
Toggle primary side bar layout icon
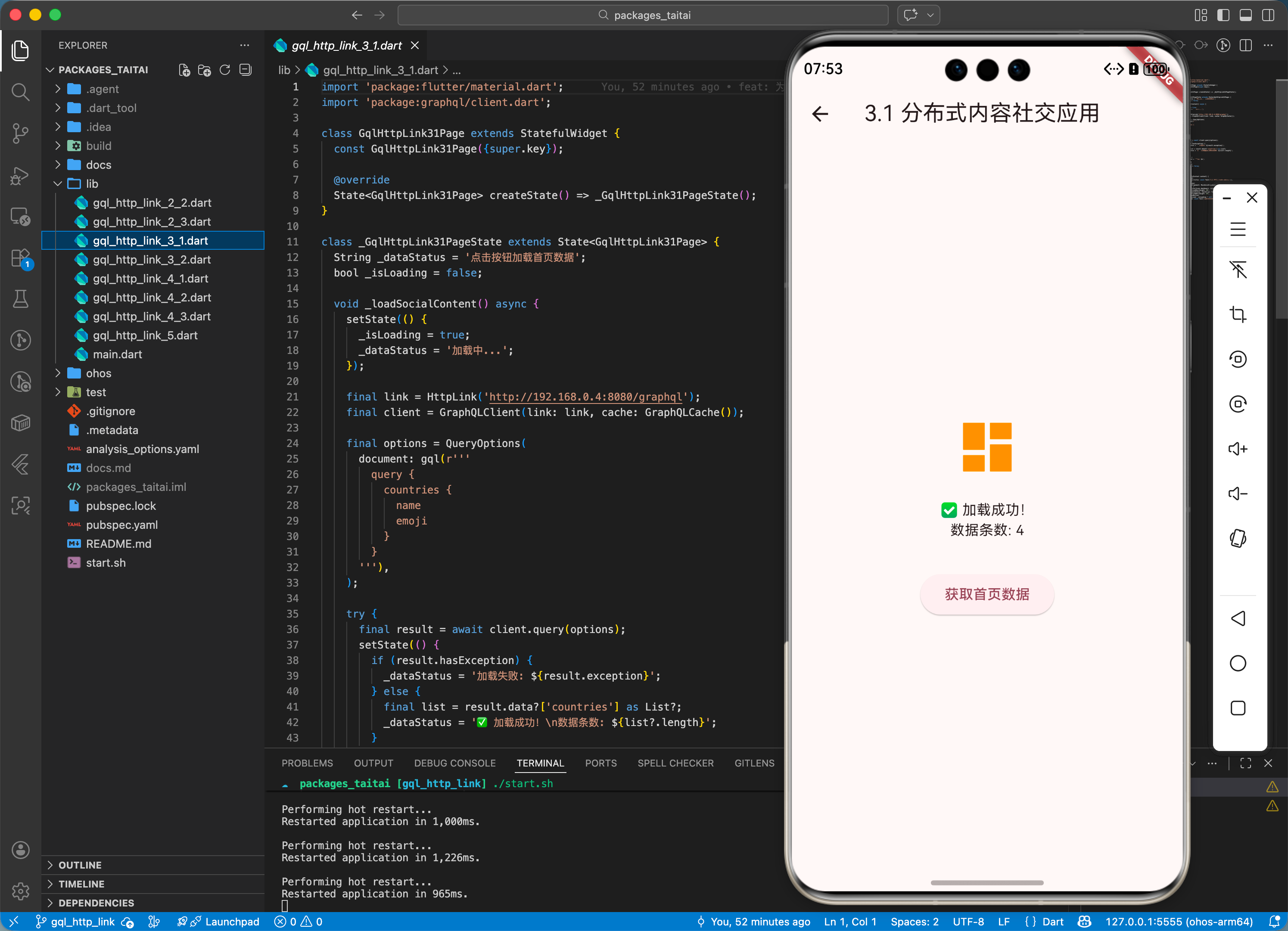(1223, 16)
